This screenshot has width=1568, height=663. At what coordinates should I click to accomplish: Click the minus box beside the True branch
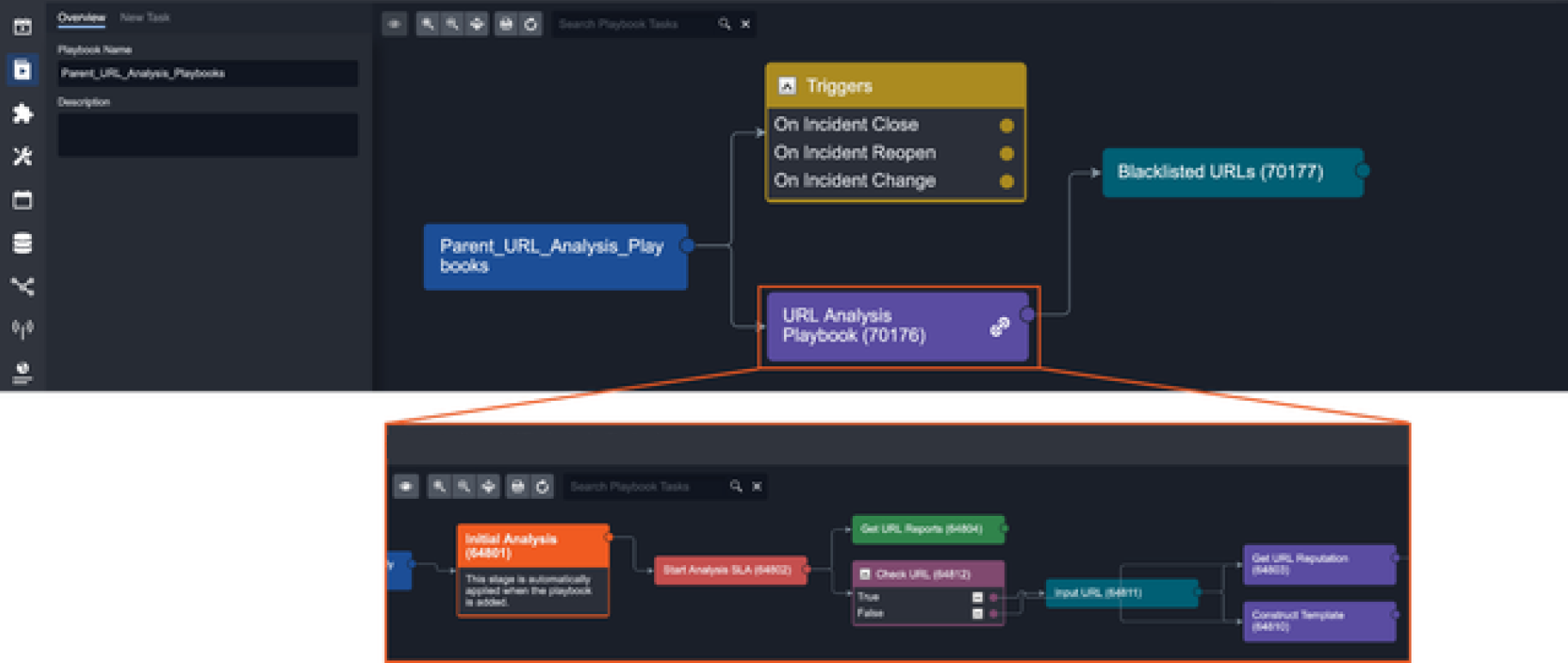(977, 597)
